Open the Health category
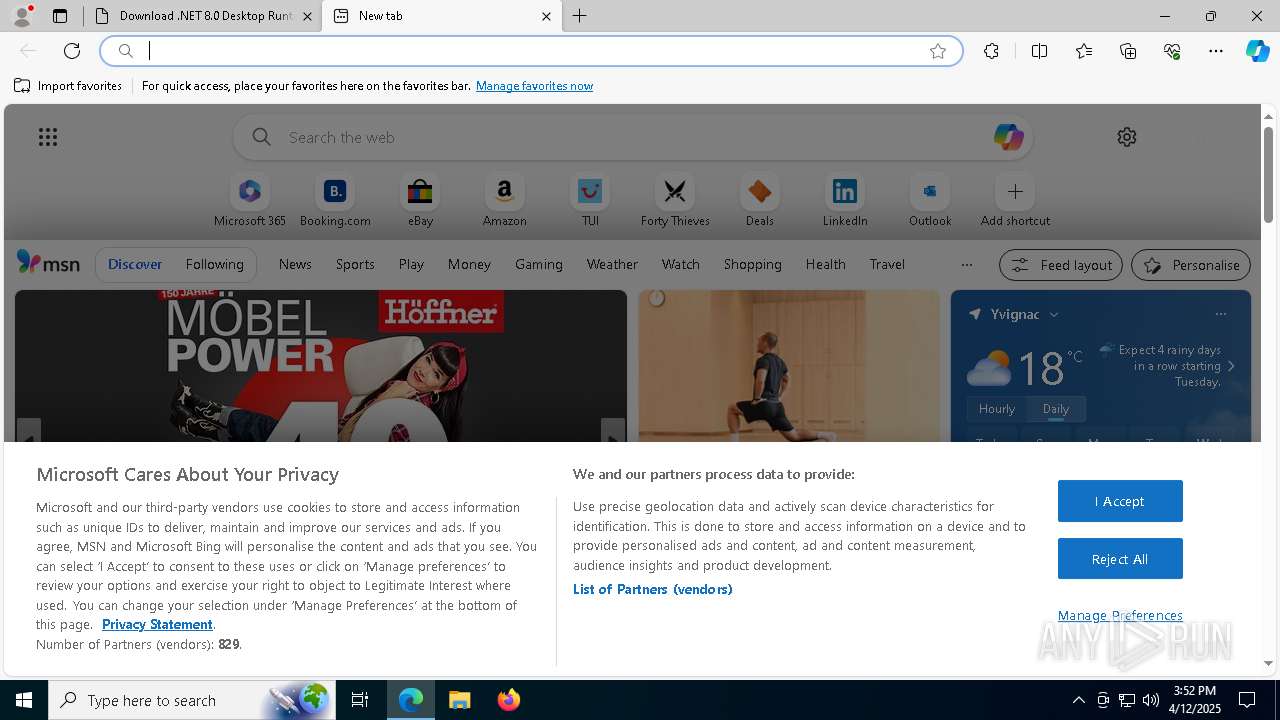The width and height of the screenshot is (1280, 720). tap(825, 264)
